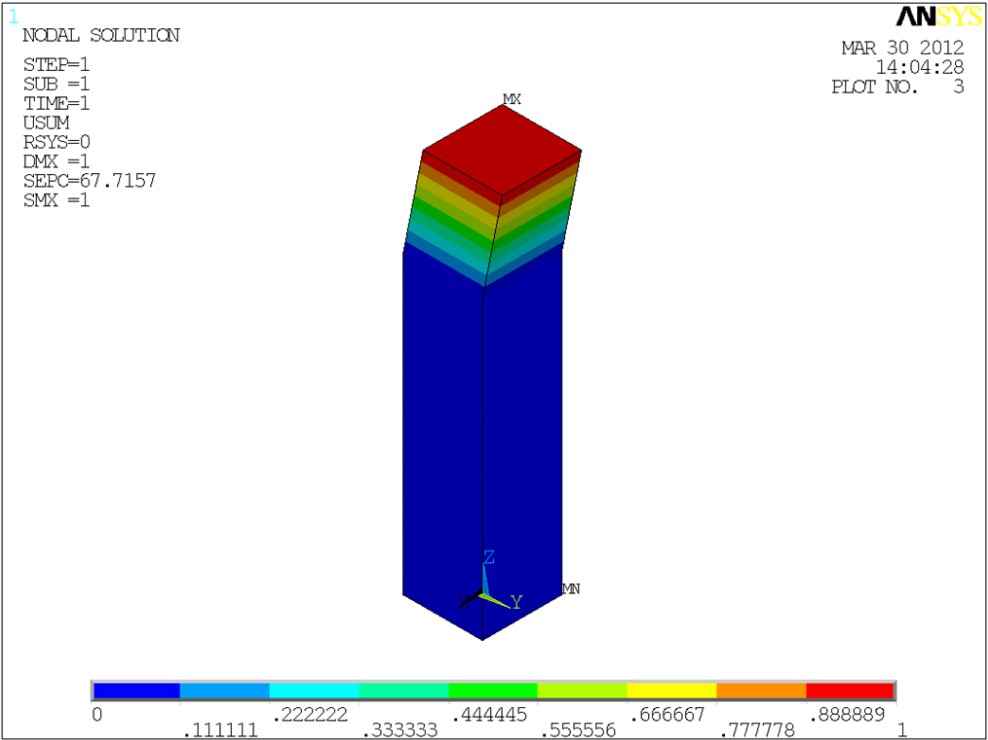This screenshot has width=988, height=740.
Task: Click the Z axis of the coordinate triad
Action: (488, 558)
